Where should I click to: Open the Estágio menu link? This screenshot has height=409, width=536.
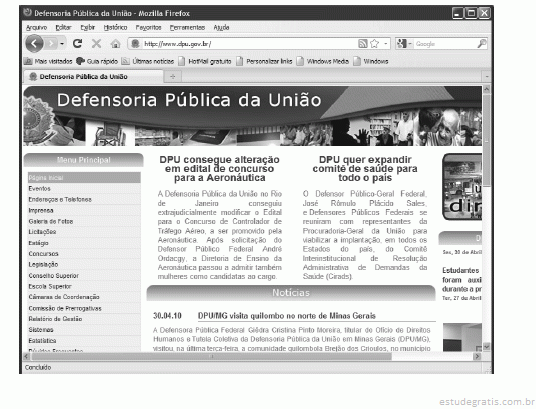[38, 243]
